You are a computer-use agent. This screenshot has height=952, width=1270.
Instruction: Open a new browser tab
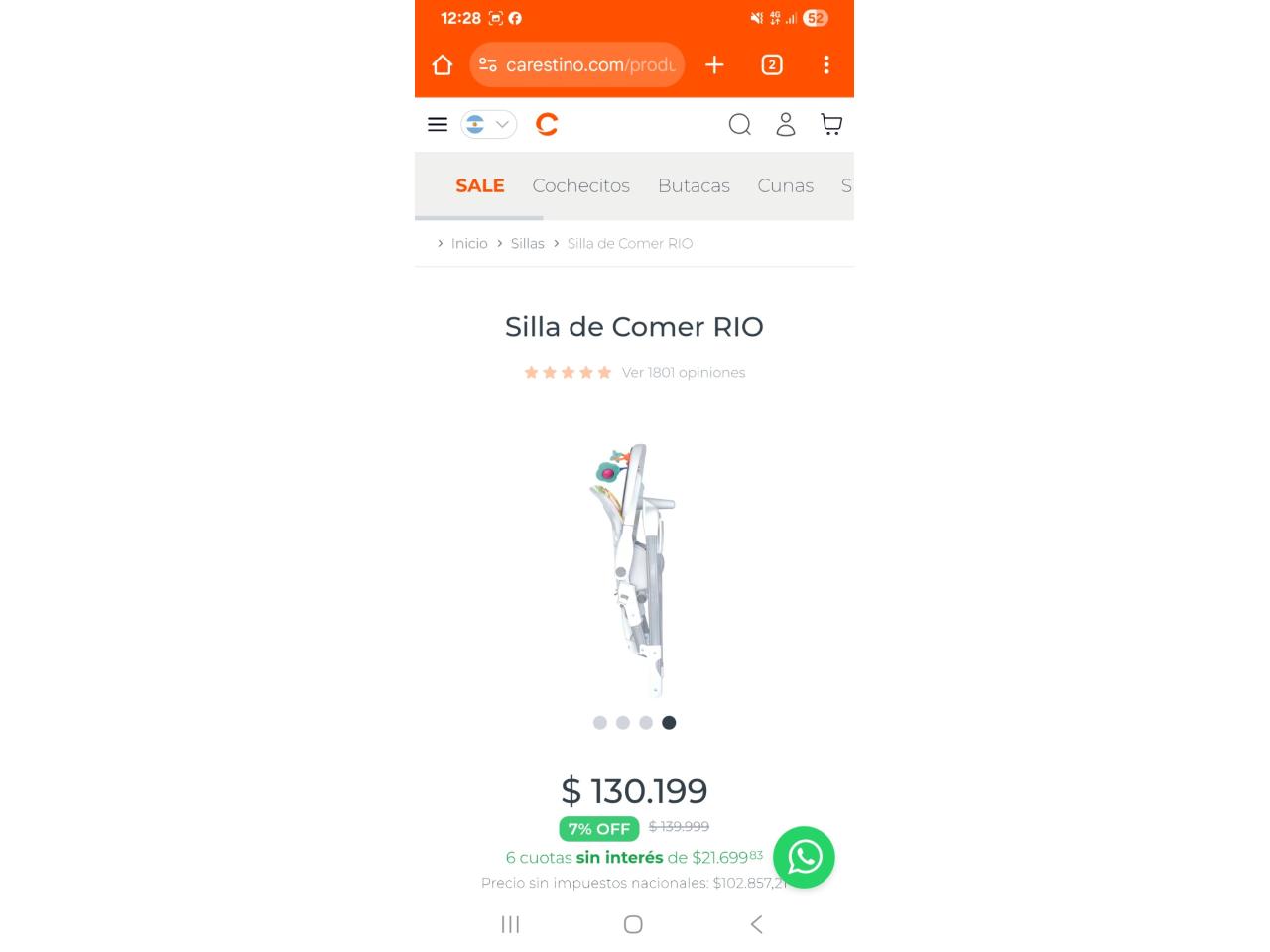(714, 65)
